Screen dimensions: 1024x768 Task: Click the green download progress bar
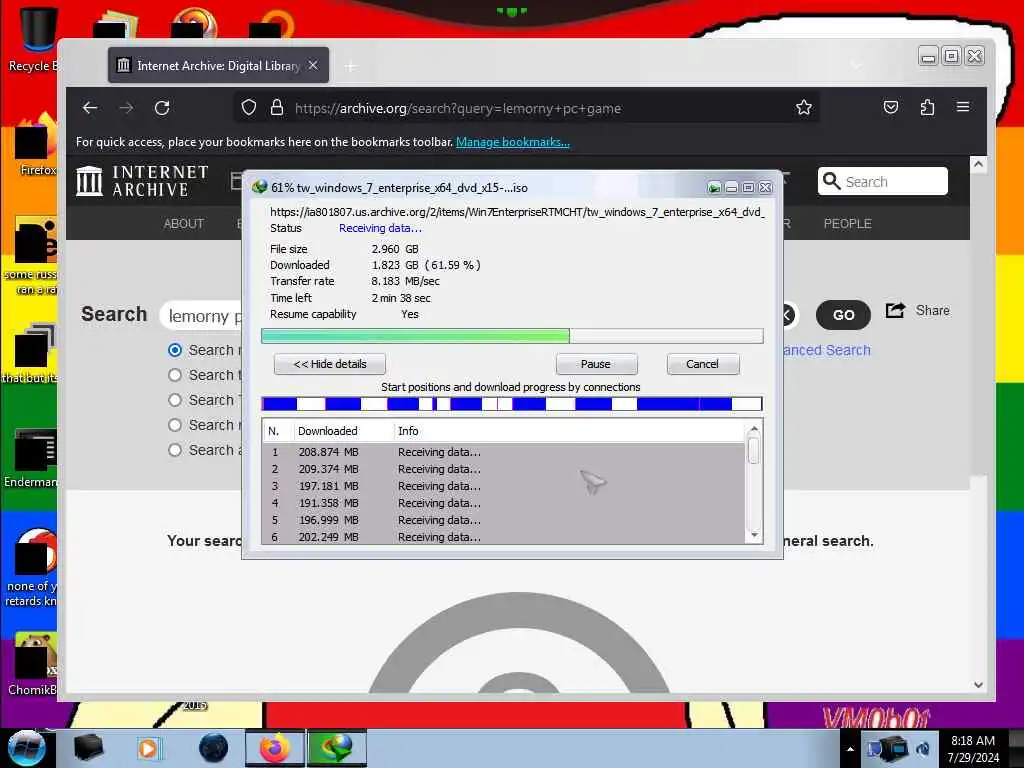[x=512, y=336]
